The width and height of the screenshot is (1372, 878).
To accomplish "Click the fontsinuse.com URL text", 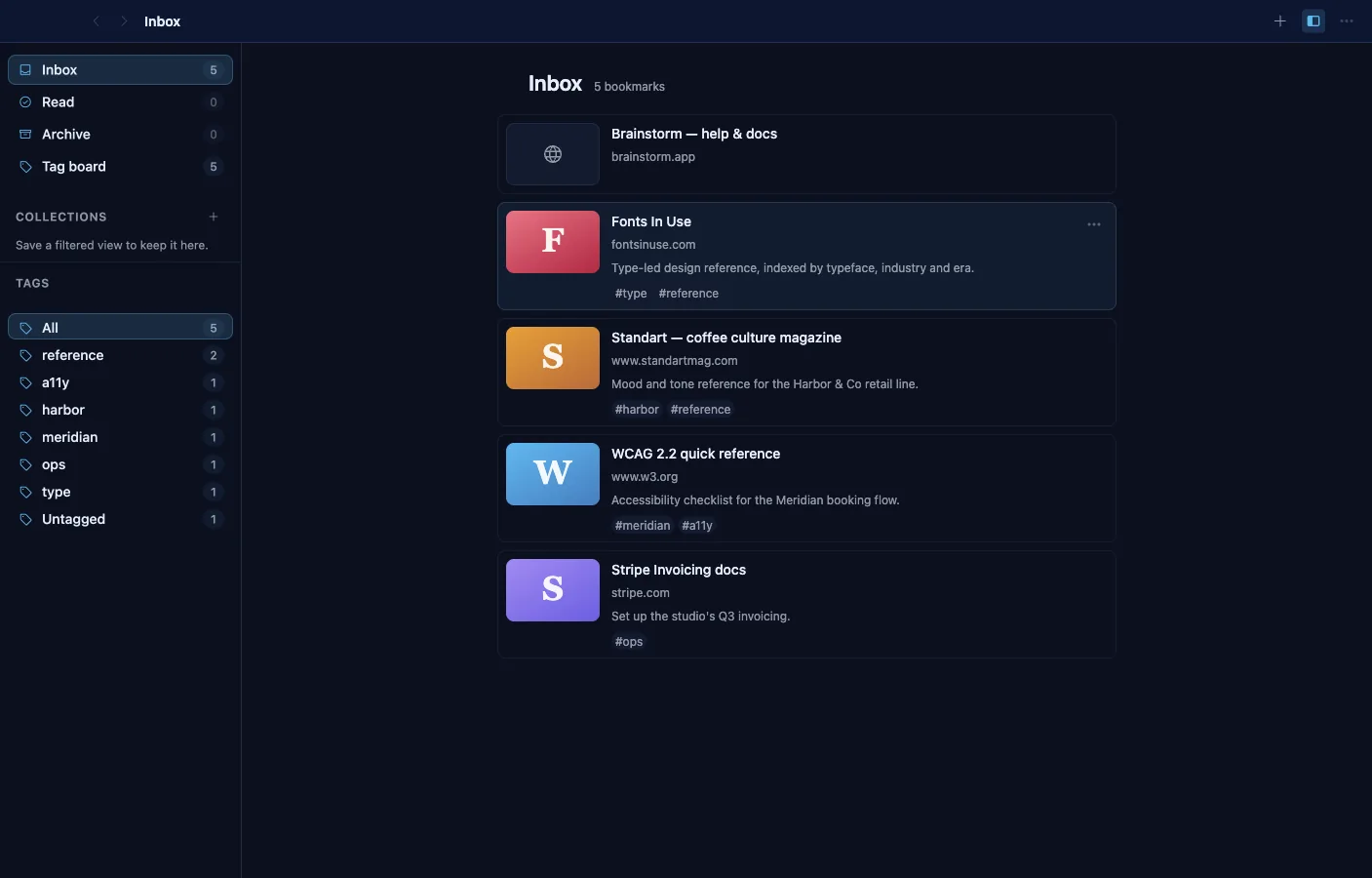I will pyautogui.click(x=653, y=245).
